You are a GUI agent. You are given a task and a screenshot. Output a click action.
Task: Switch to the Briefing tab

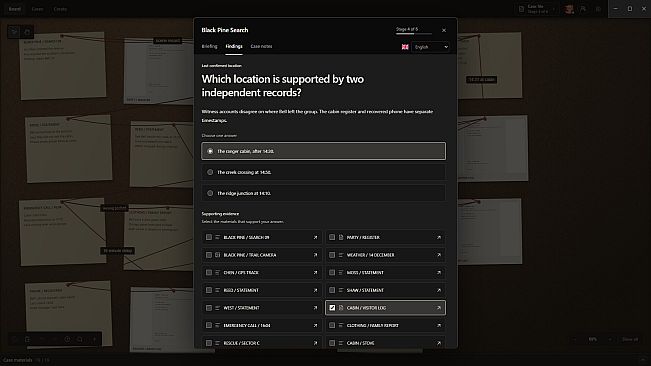point(209,46)
